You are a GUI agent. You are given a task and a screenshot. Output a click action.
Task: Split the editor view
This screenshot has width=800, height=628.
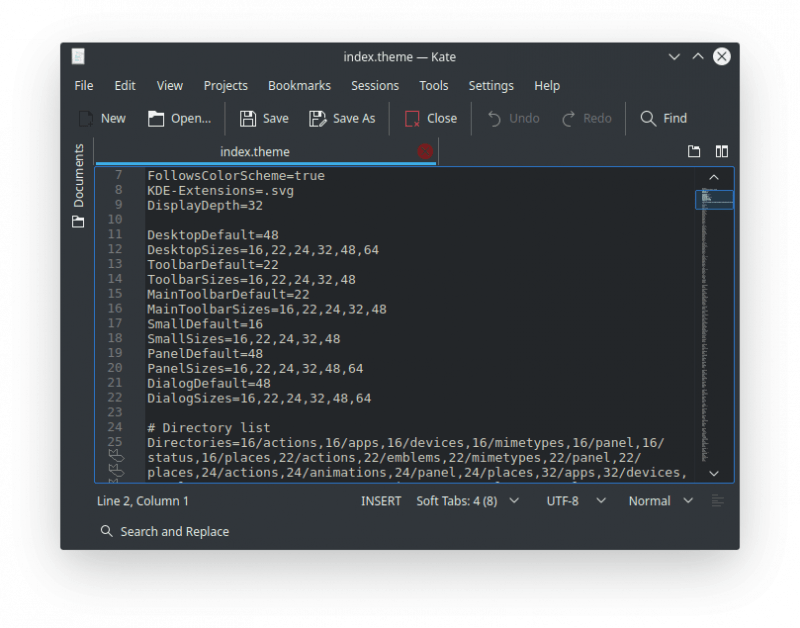pyautogui.click(x=722, y=151)
